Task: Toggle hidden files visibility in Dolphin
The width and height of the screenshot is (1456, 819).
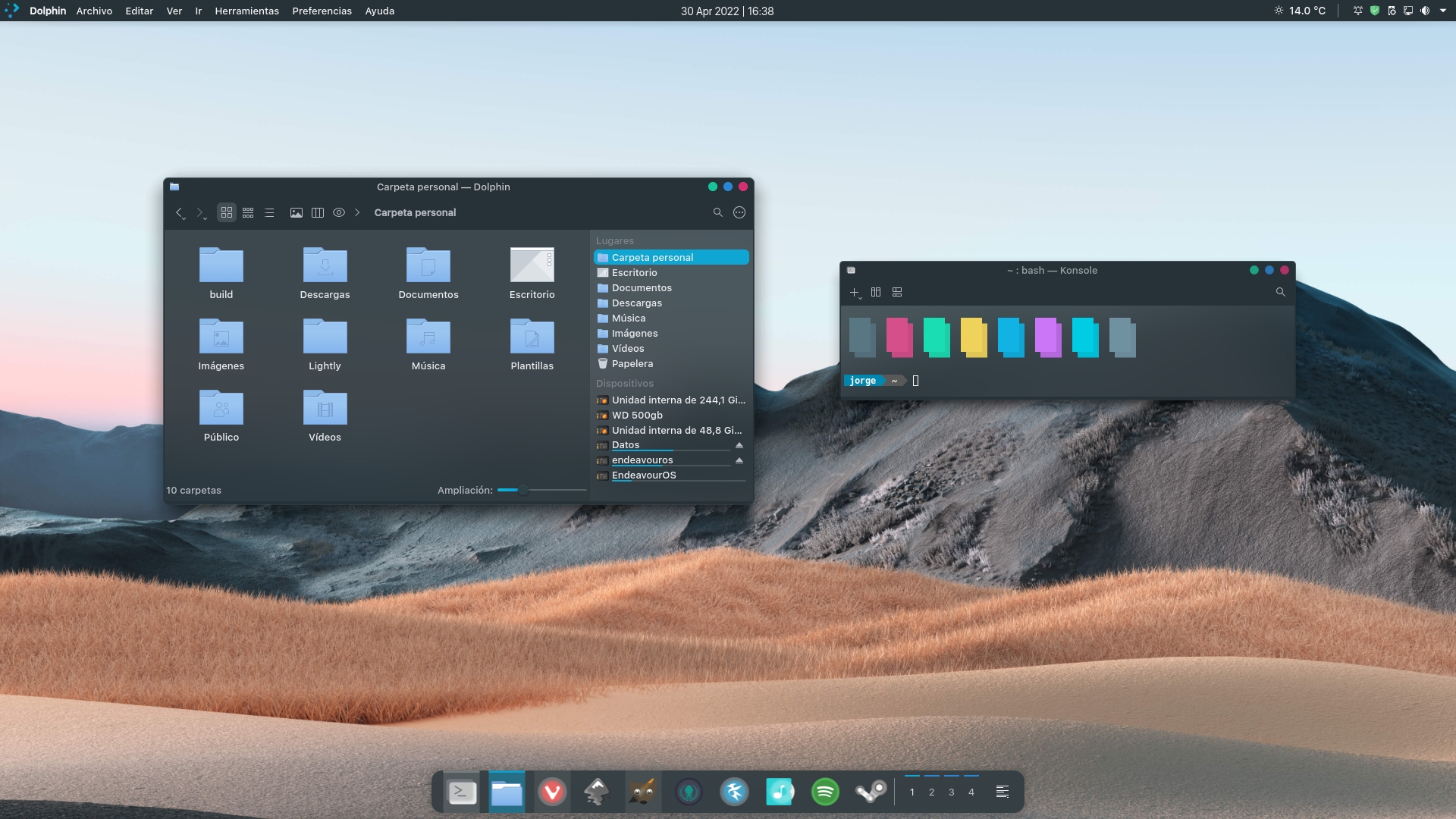Action: 339,212
